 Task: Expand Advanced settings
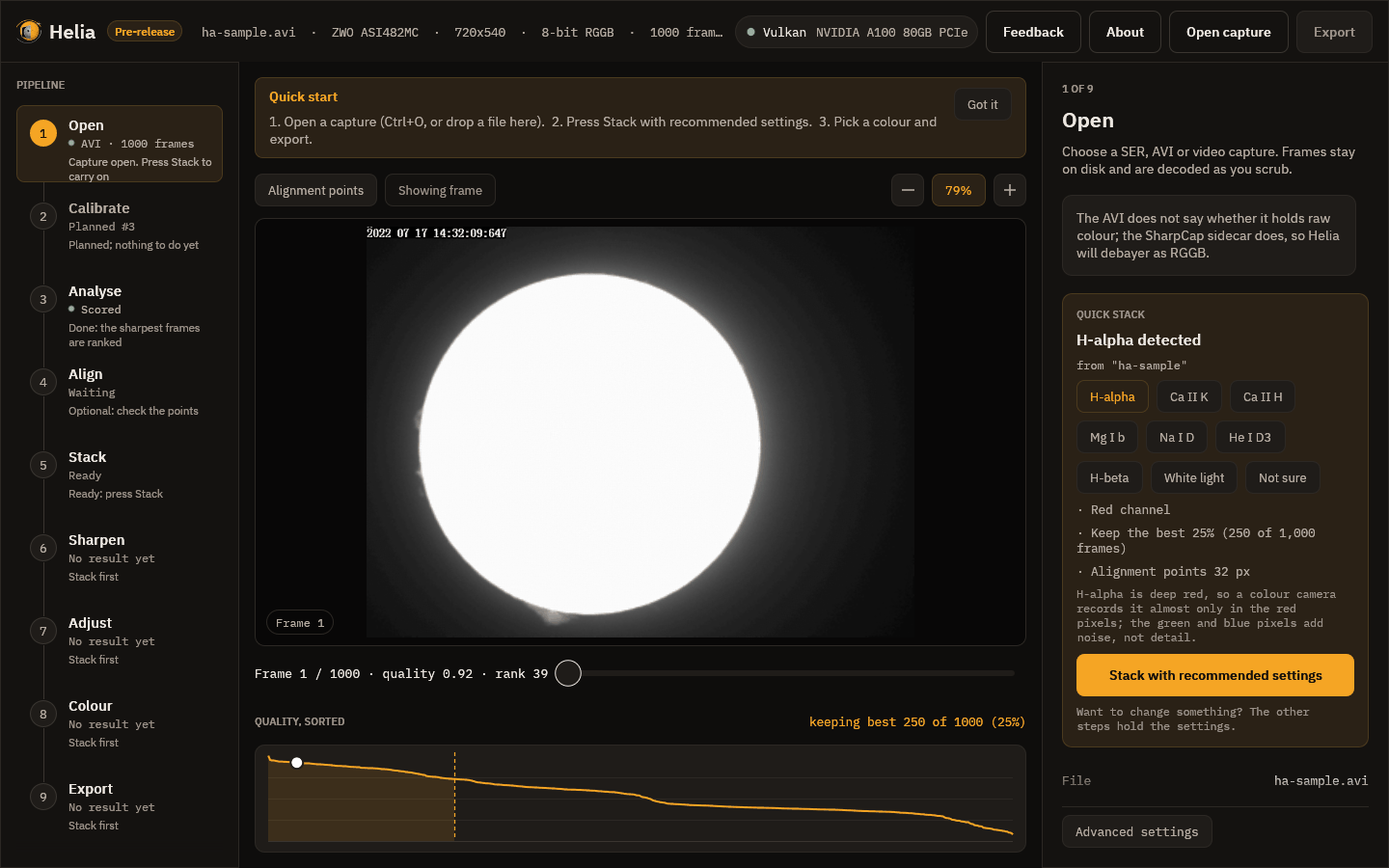click(1137, 831)
